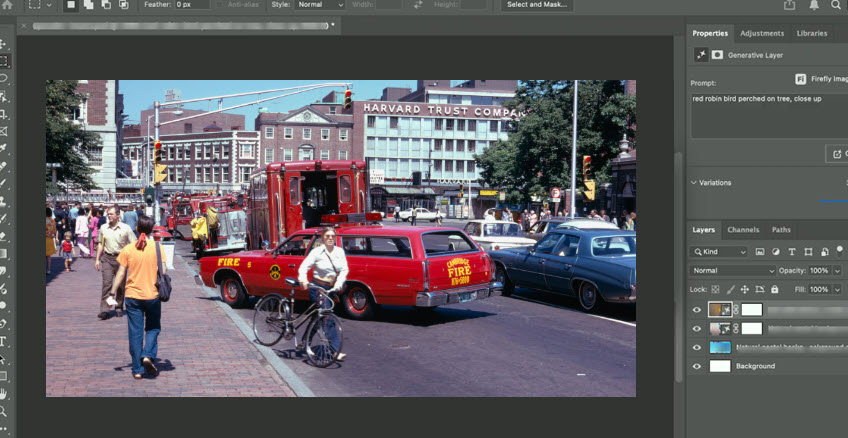Select the Dodge tool

pyautogui.click(x=3, y=305)
